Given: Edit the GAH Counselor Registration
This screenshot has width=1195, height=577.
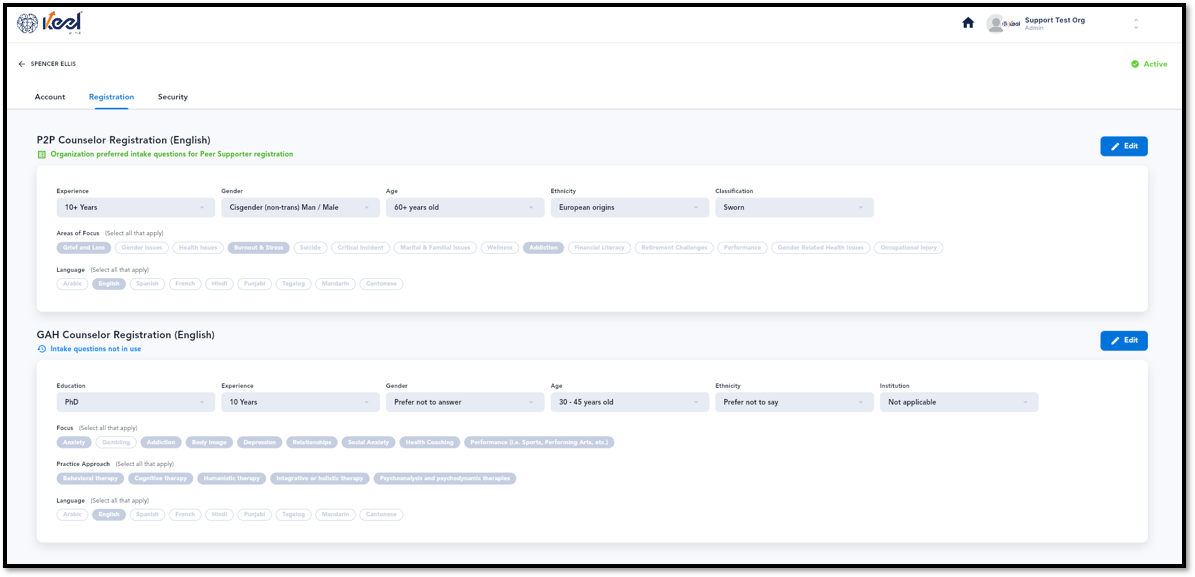Looking at the screenshot, I should [1123, 341].
